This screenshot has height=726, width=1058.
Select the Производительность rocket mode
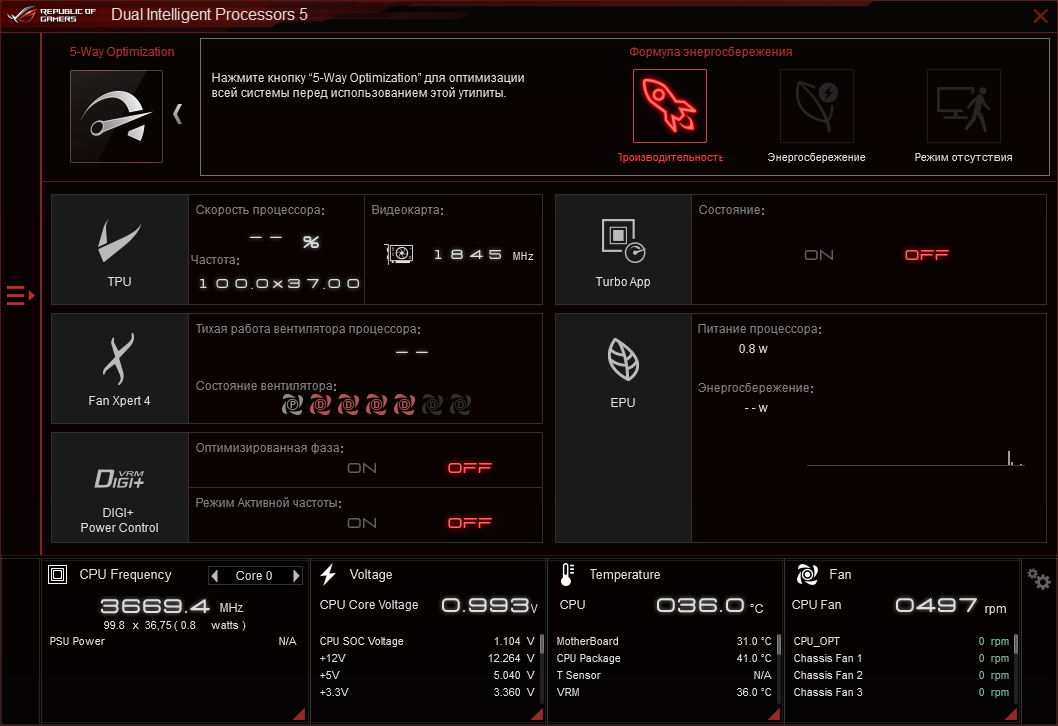[x=669, y=106]
